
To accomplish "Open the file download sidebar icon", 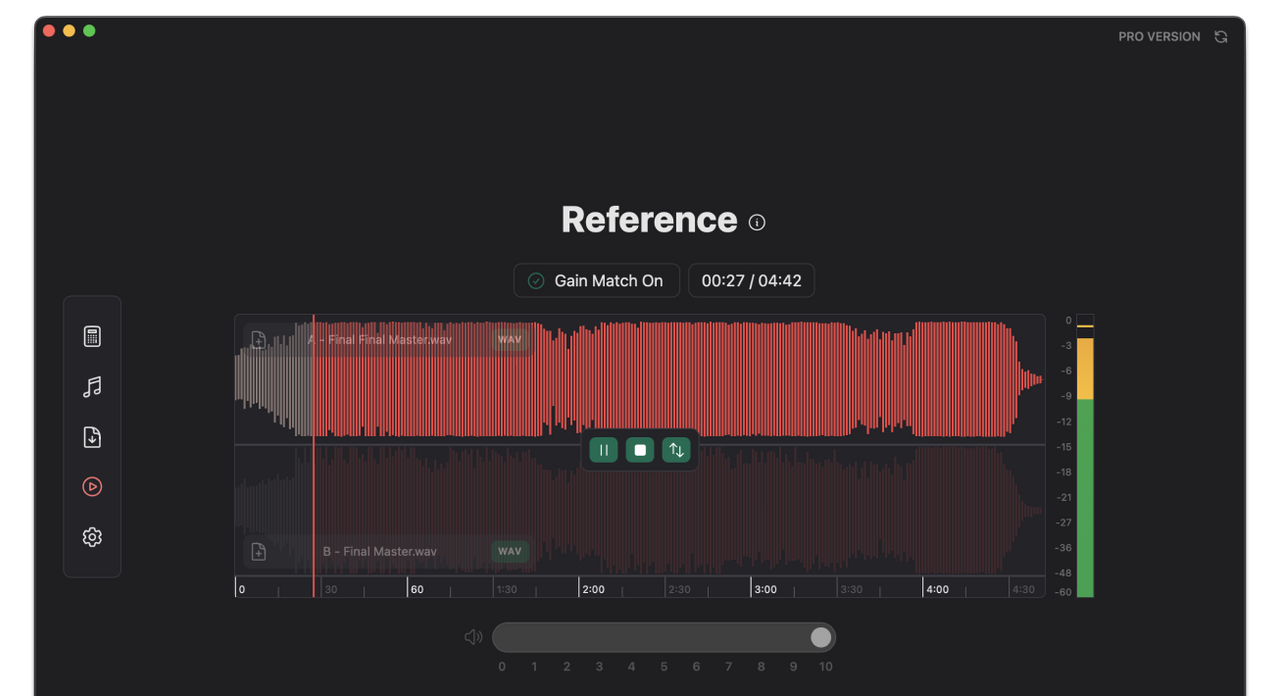I will (x=92, y=437).
